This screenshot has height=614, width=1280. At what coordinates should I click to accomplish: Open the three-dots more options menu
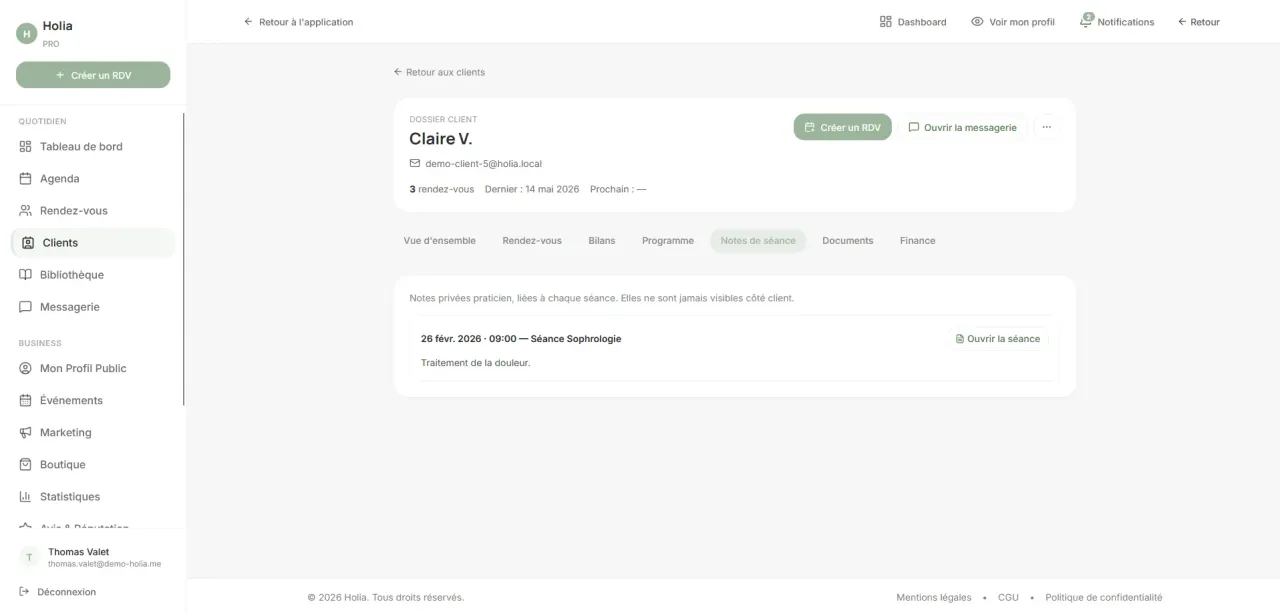coord(1047,127)
